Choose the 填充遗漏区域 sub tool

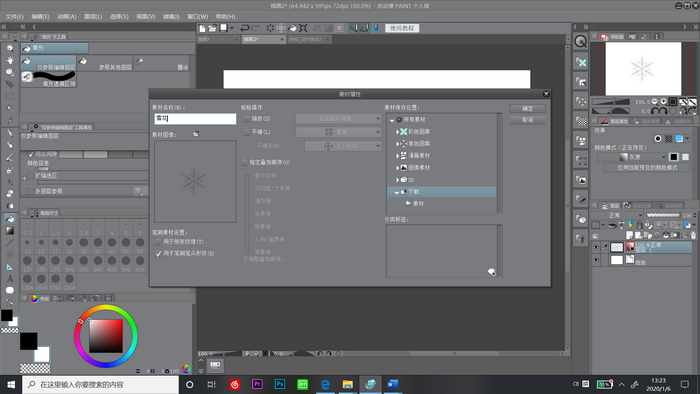click(48, 79)
